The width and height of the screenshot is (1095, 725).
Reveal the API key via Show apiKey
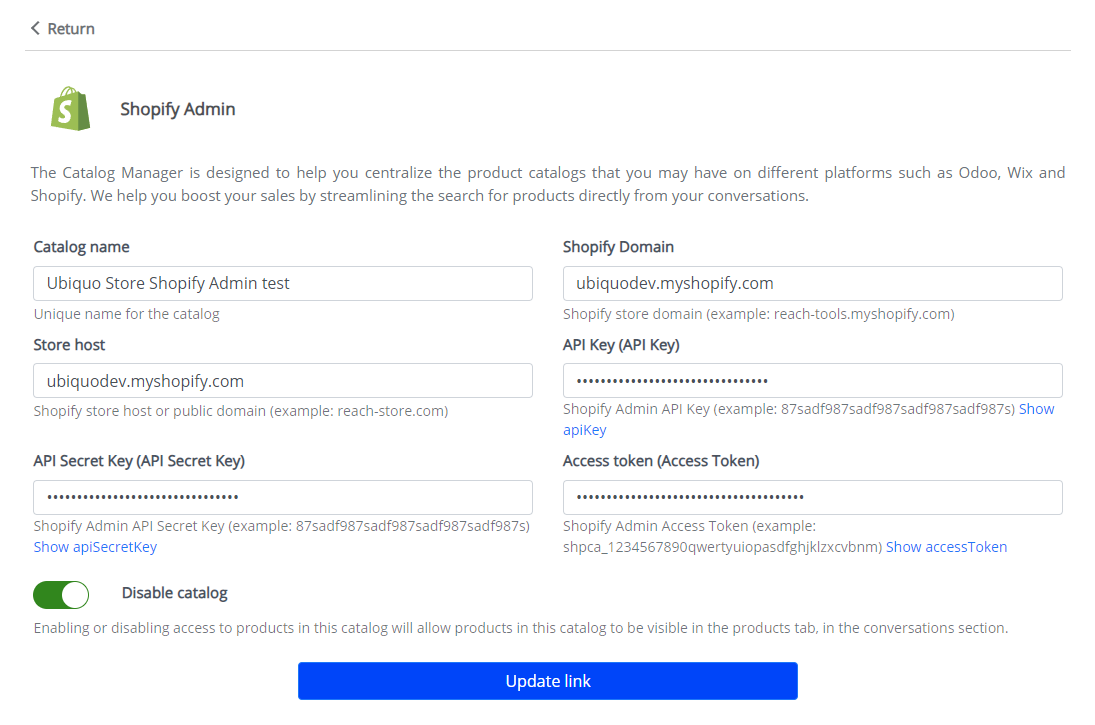[585, 430]
